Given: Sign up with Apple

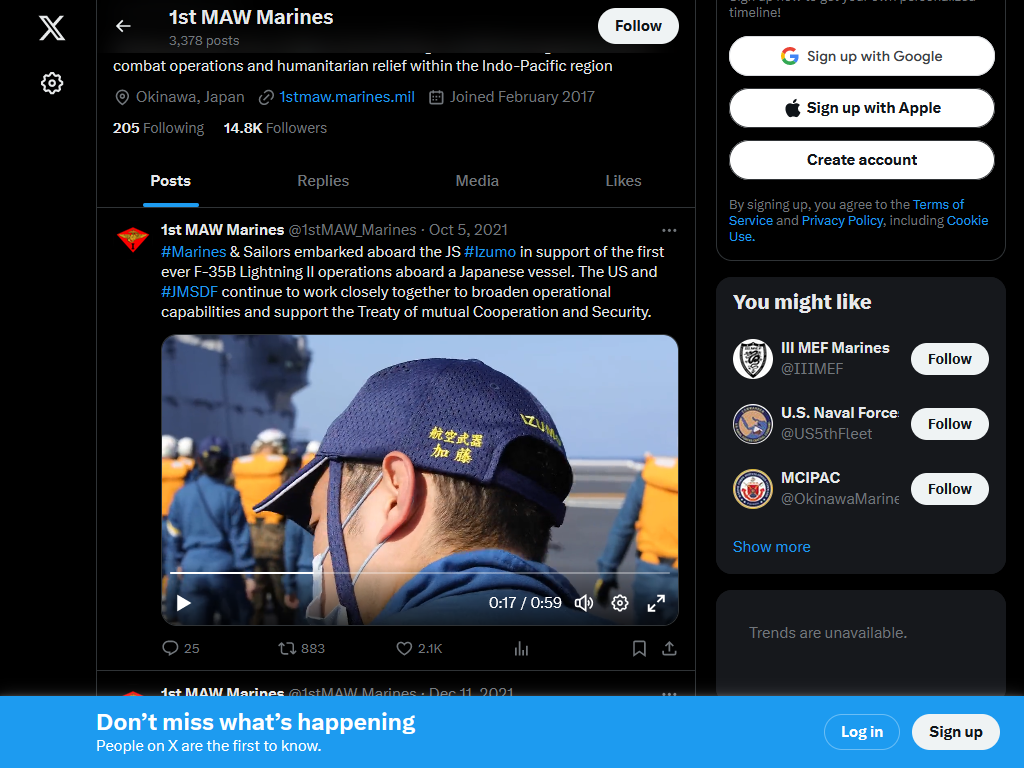Looking at the screenshot, I should pyautogui.click(x=861, y=108).
